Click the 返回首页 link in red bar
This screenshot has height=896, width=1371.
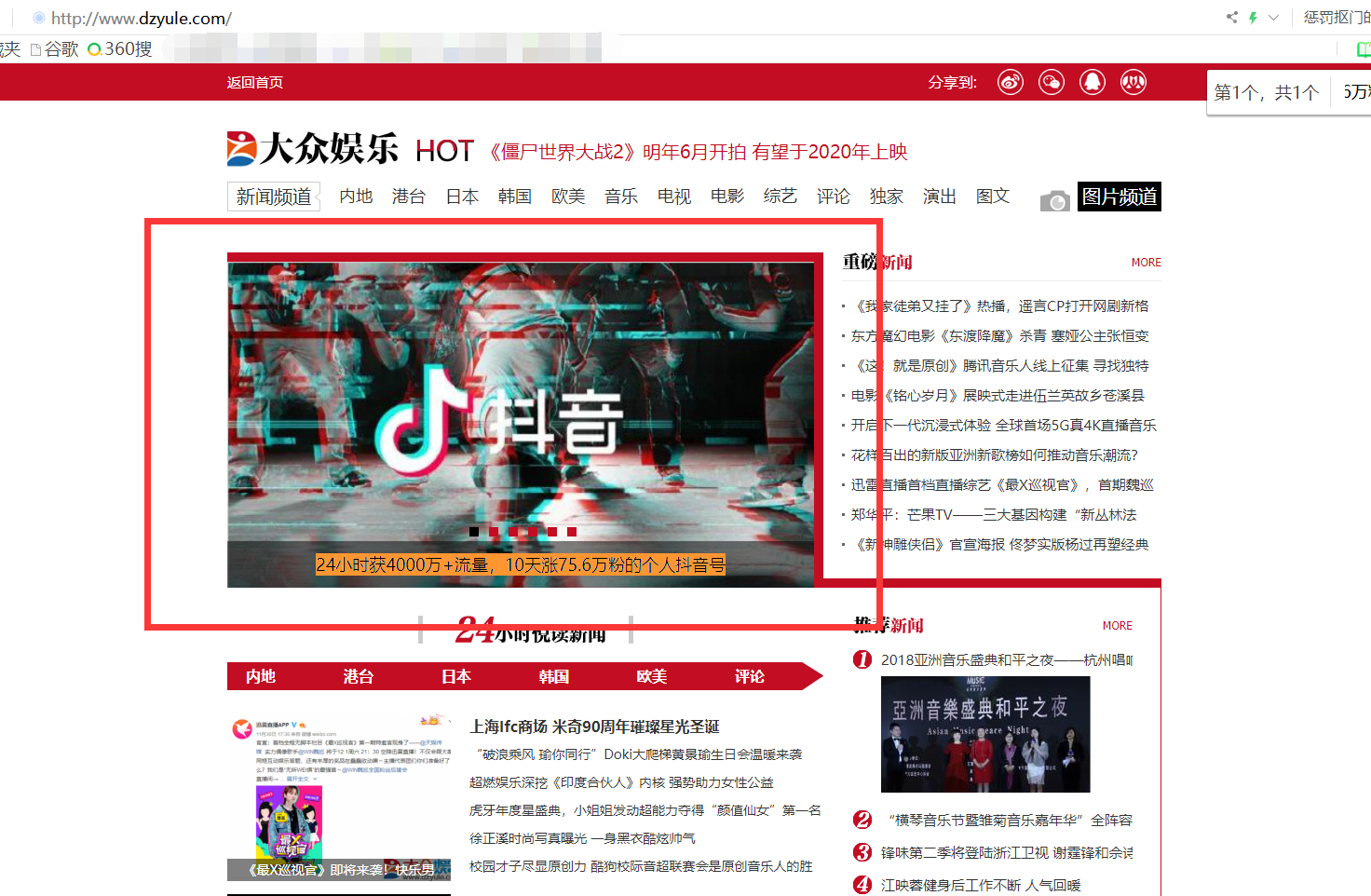tap(255, 83)
